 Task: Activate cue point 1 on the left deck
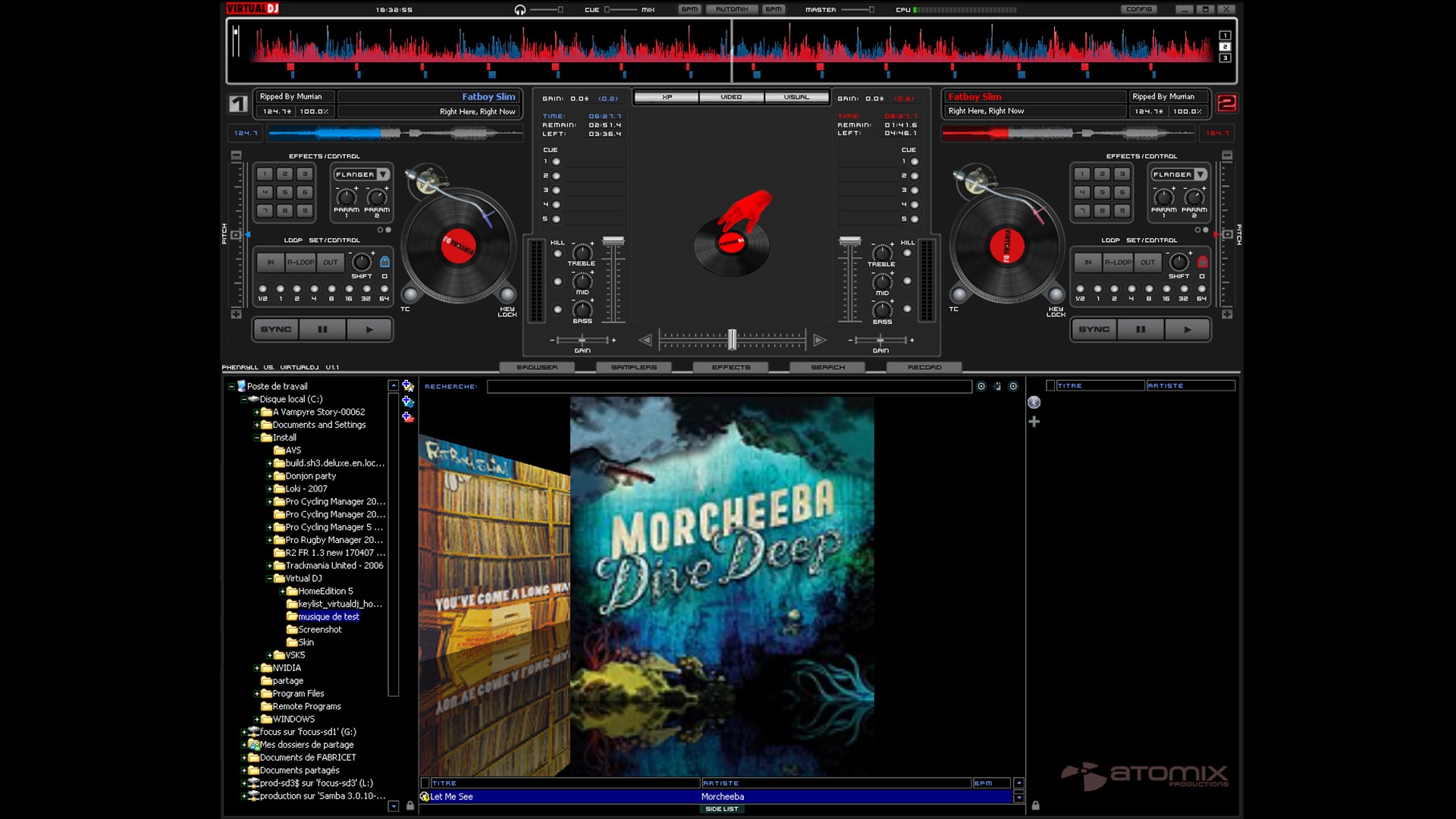pos(557,161)
